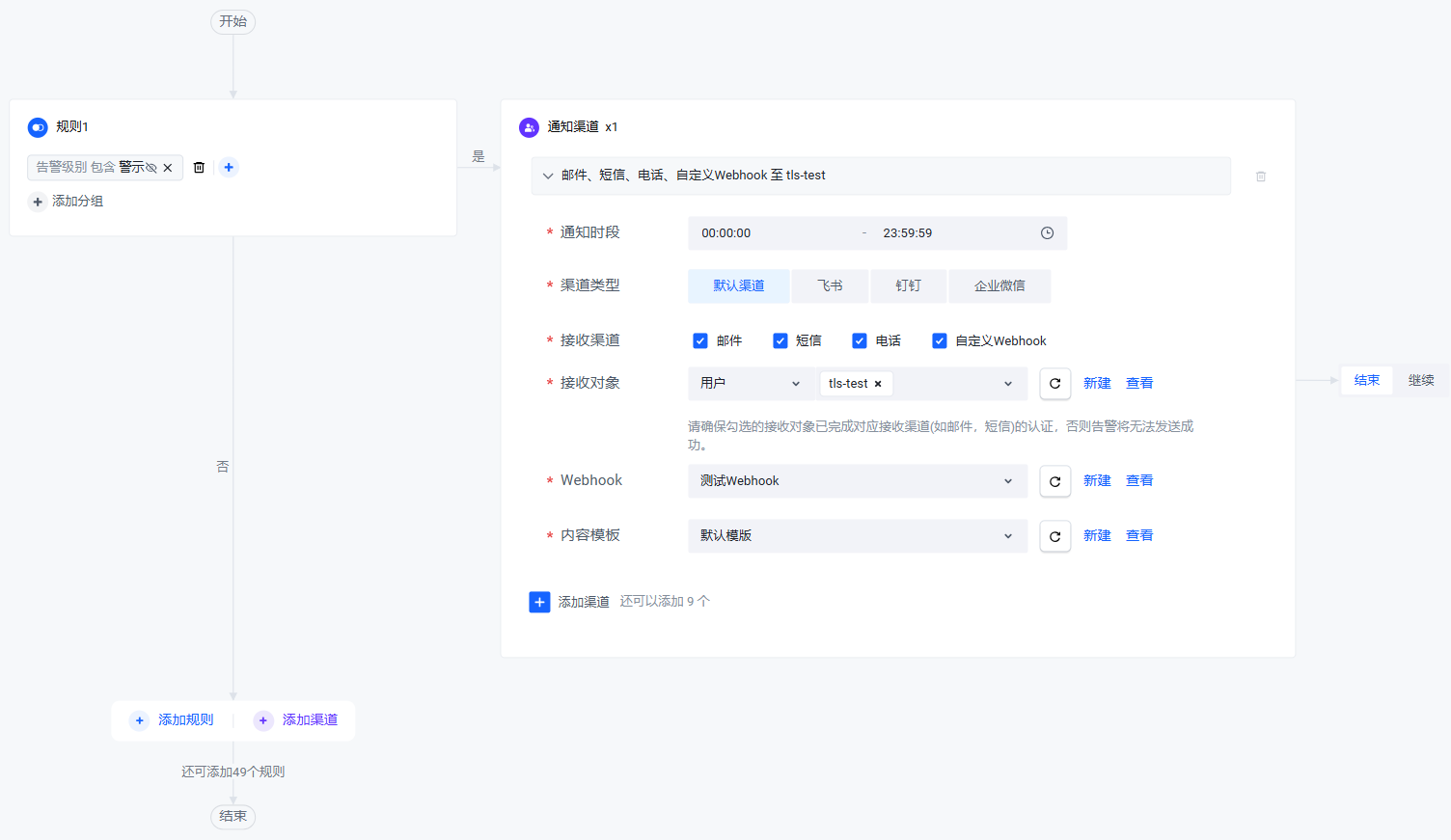Refresh the 内容模板 list
This screenshot has width=1451, height=840.
(x=1055, y=536)
